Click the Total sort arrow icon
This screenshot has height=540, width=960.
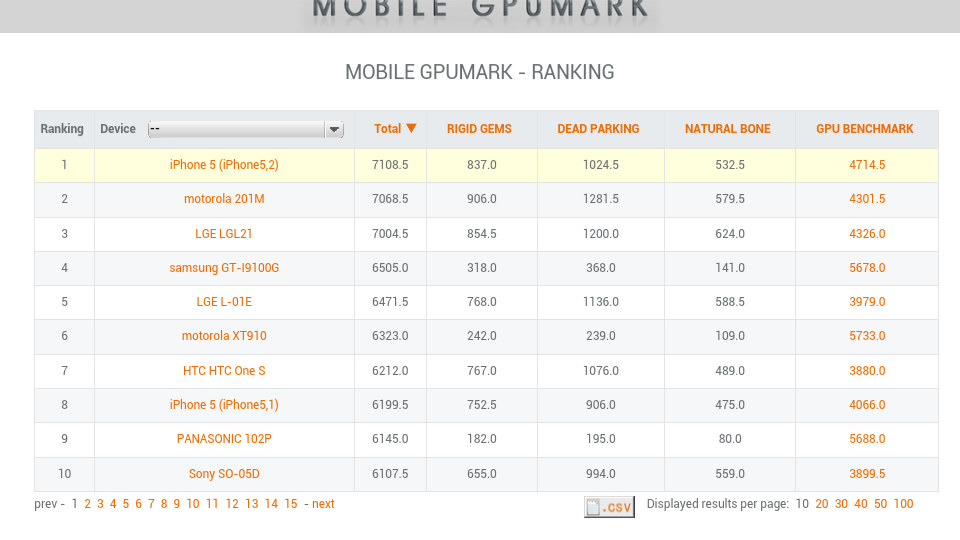click(x=411, y=129)
